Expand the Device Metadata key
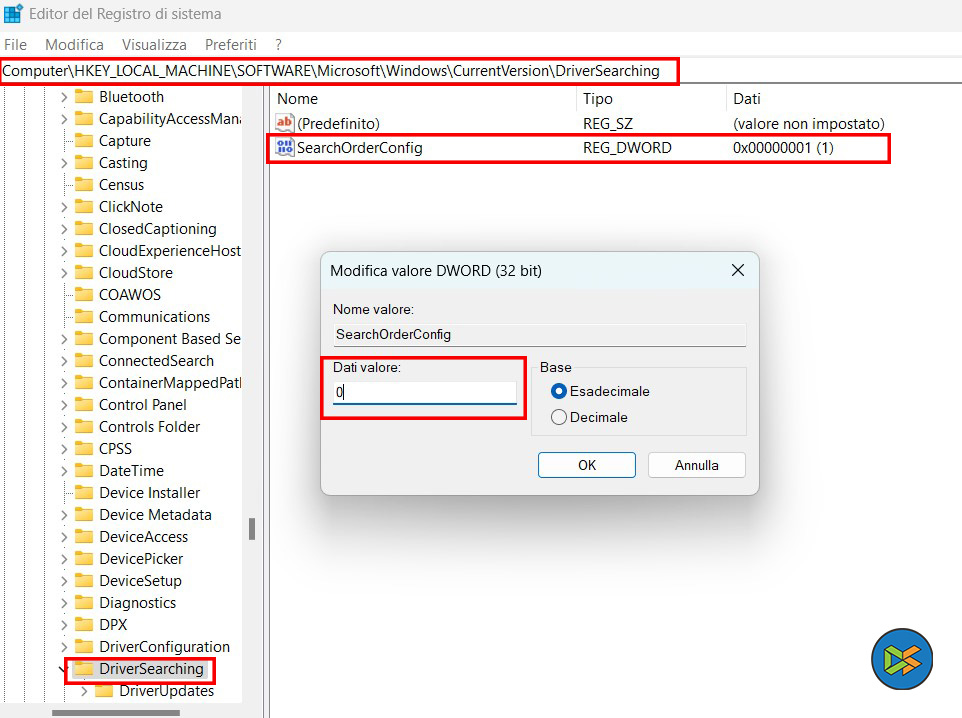The height and width of the screenshot is (718, 962). coord(64,515)
